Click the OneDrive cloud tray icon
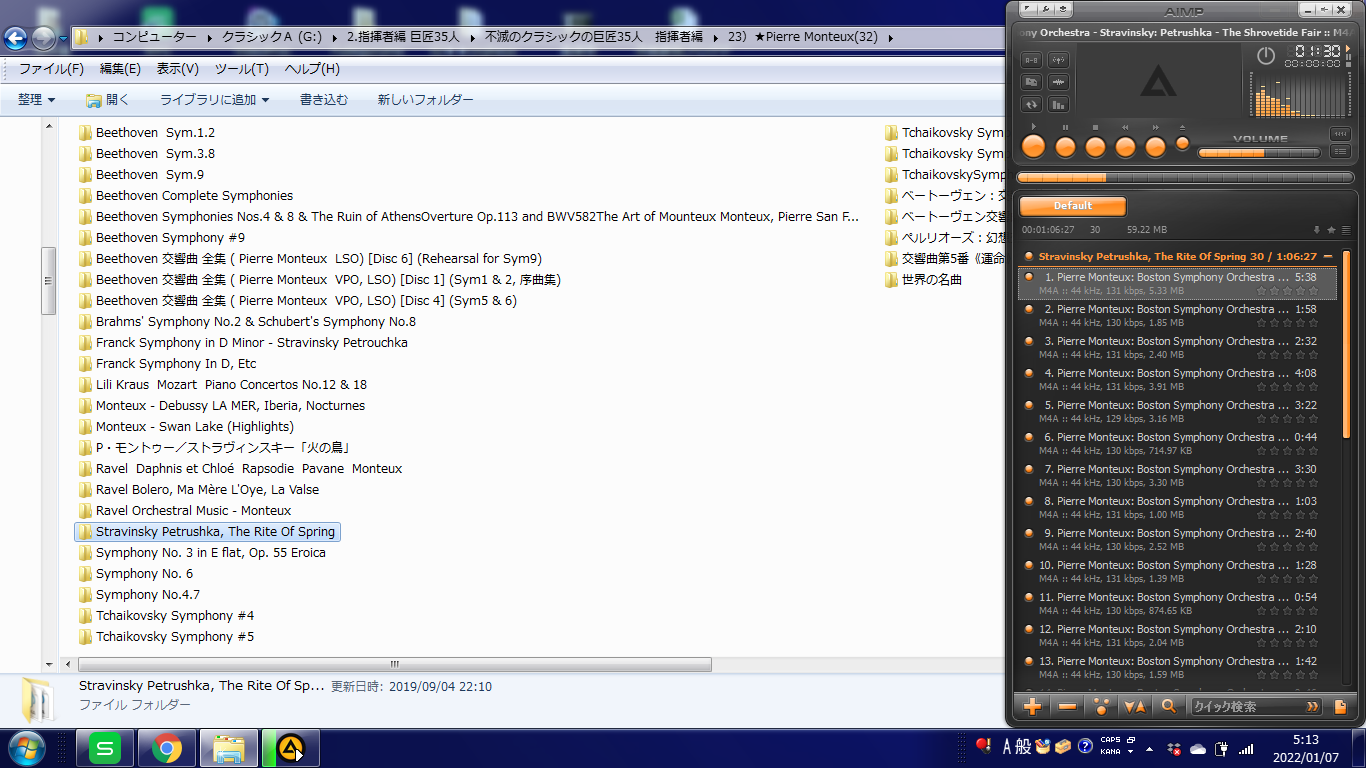1366x768 pixels. tap(1197, 748)
